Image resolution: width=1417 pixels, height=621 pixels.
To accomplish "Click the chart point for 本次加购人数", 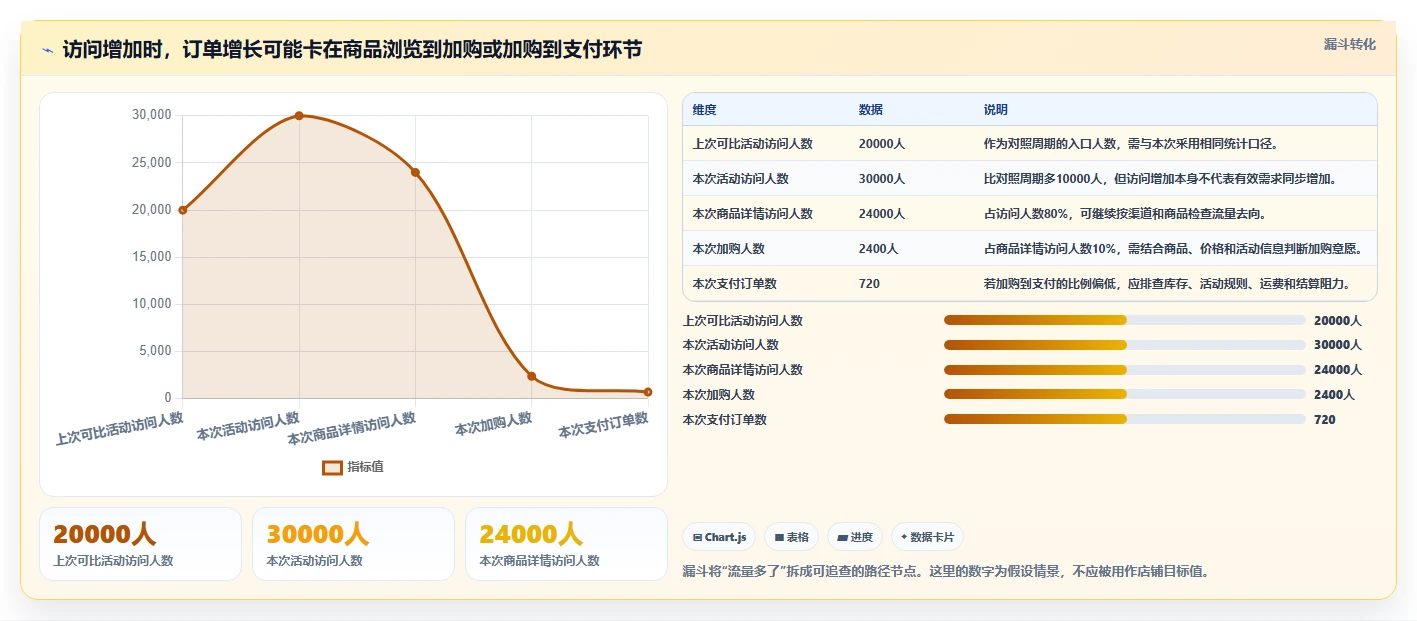I will (x=532, y=376).
